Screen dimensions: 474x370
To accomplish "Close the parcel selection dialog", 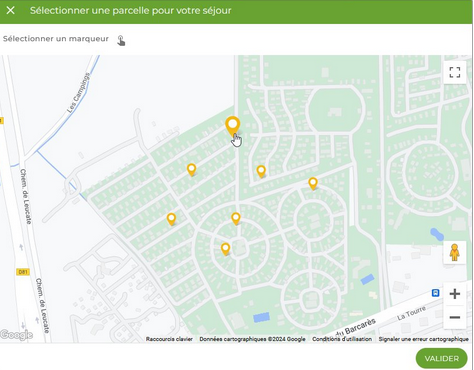I will click(x=11, y=10).
